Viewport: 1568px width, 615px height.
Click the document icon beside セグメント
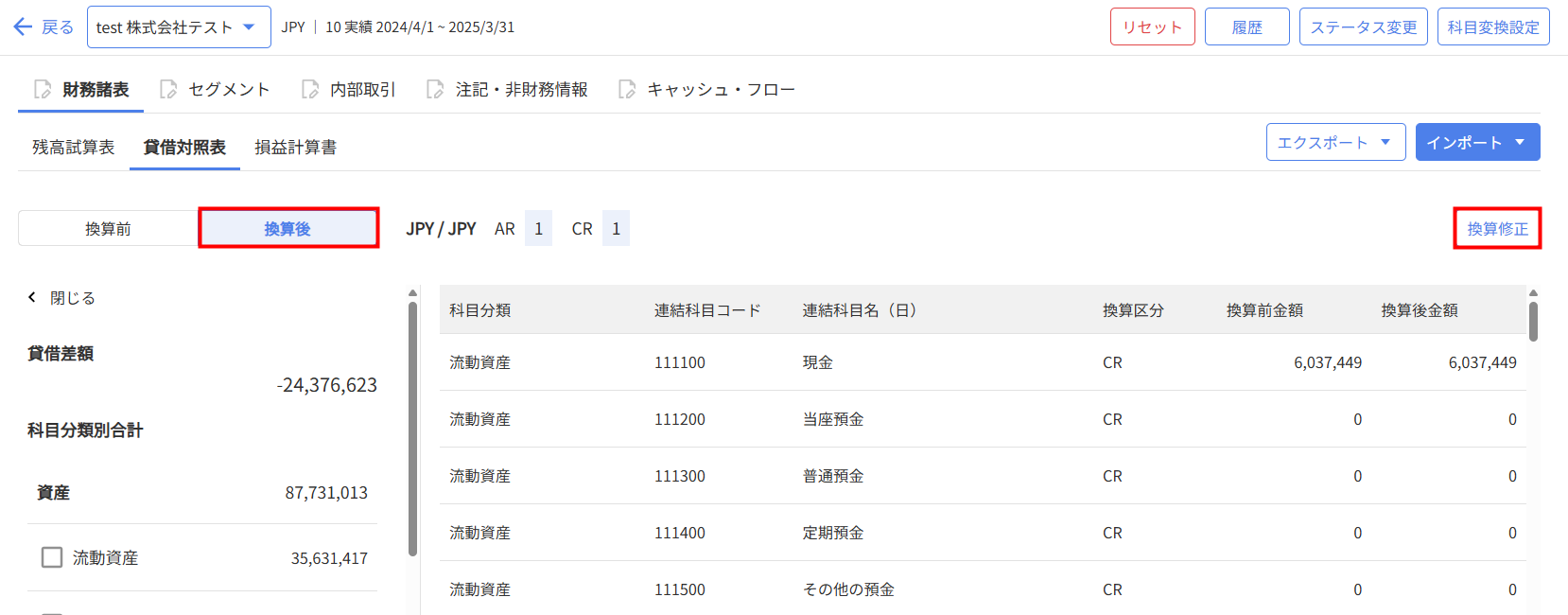168,89
